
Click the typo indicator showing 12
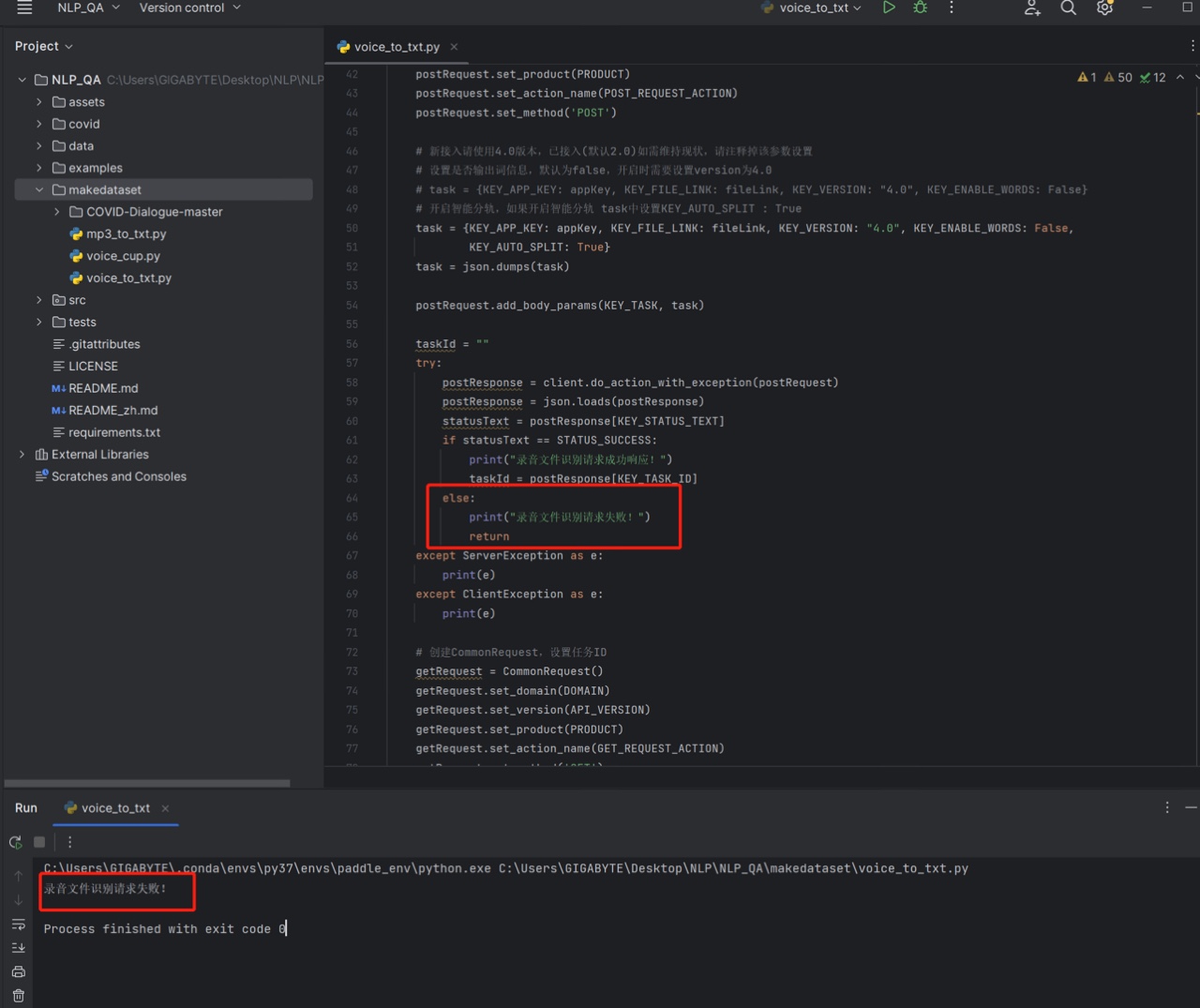click(x=1152, y=78)
